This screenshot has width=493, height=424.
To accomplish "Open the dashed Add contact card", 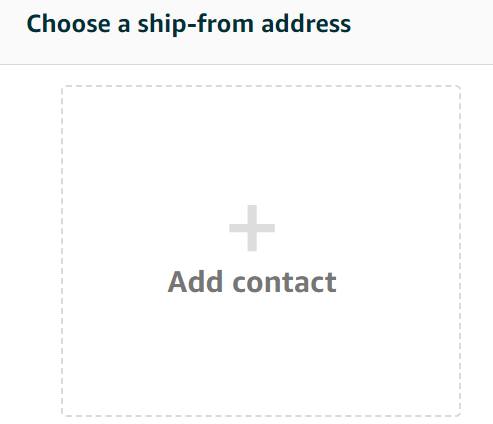I will click(x=261, y=251).
